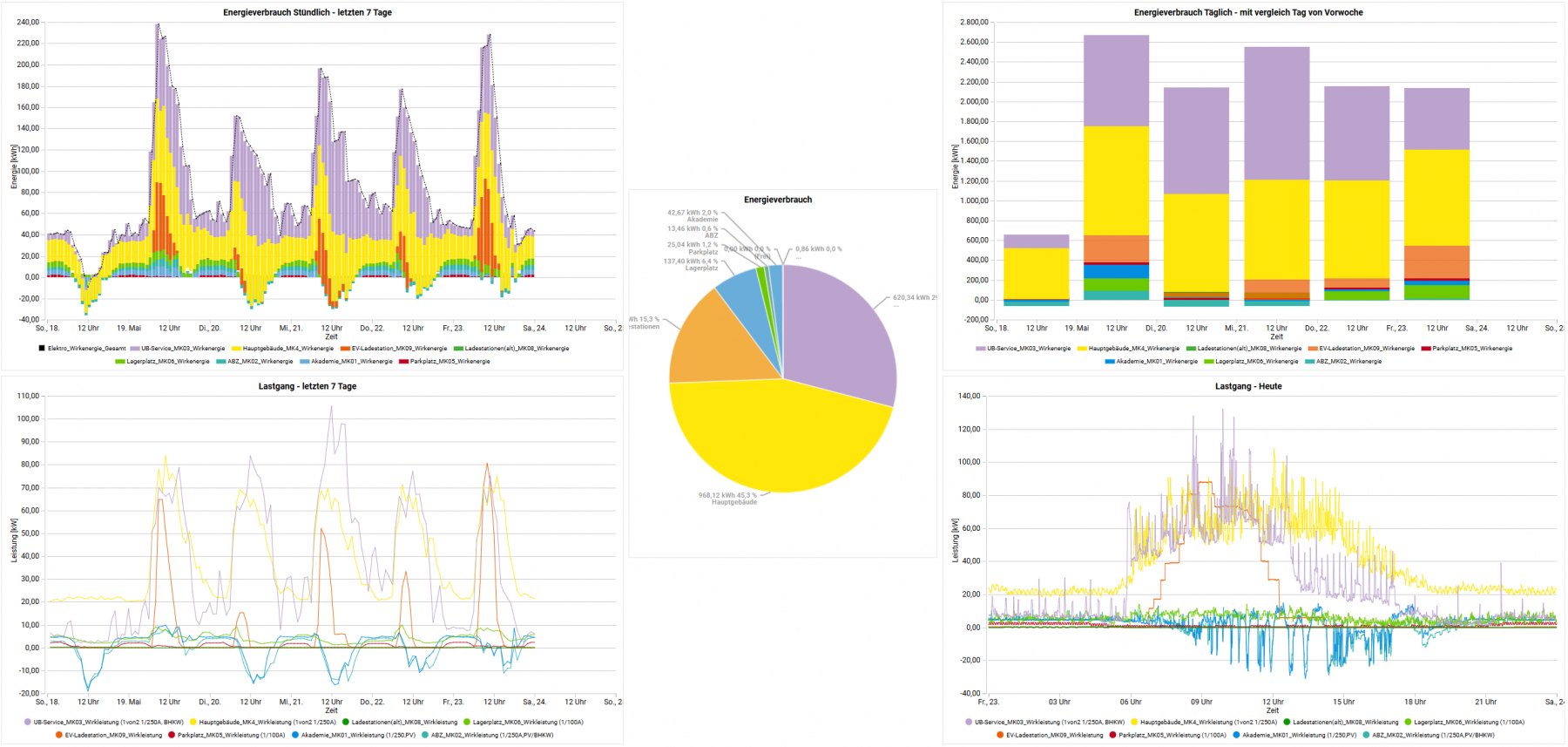1568x747 pixels.
Task: Hide EV-Ladestation_MK09_Wirkenergie in the hourly chart legend
Action: tap(398, 349)
